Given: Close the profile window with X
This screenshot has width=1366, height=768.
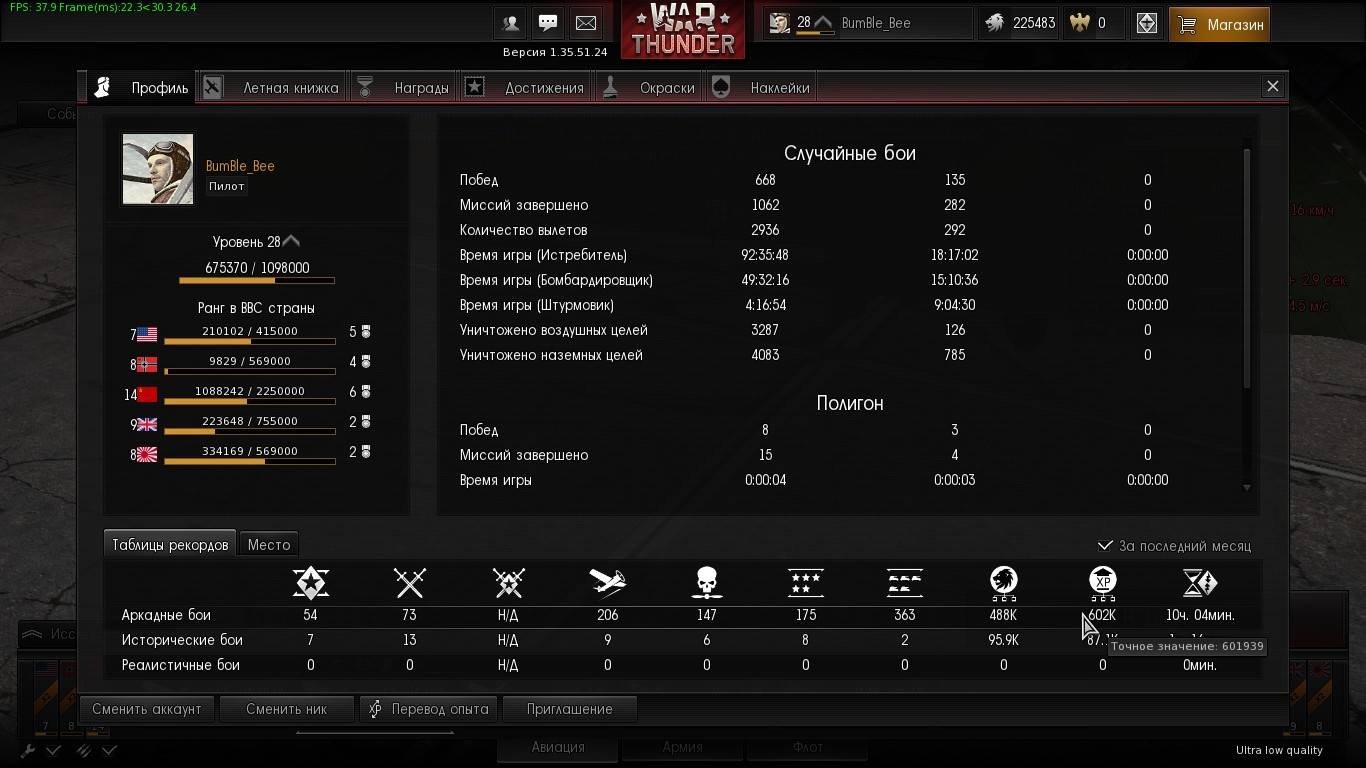Looking at the screenshot, I should 1273,87.
